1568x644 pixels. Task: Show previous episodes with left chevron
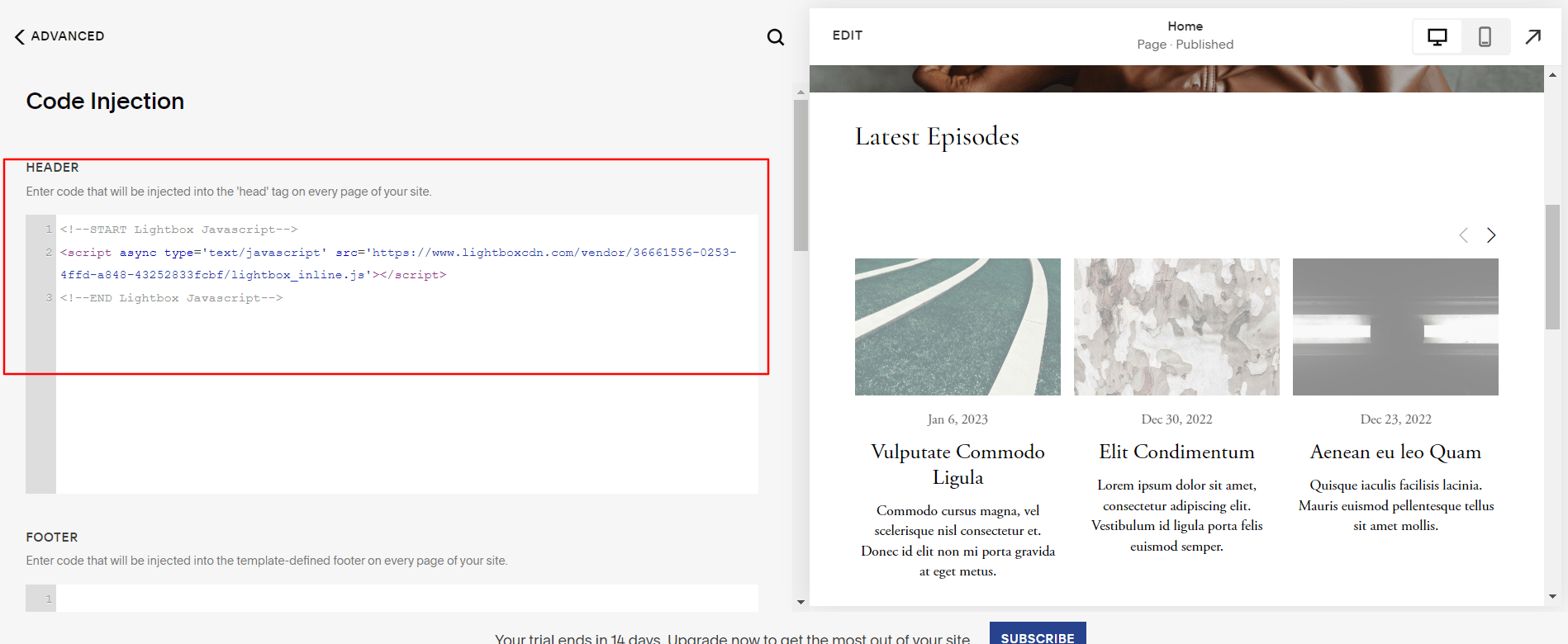point(1463,235)
